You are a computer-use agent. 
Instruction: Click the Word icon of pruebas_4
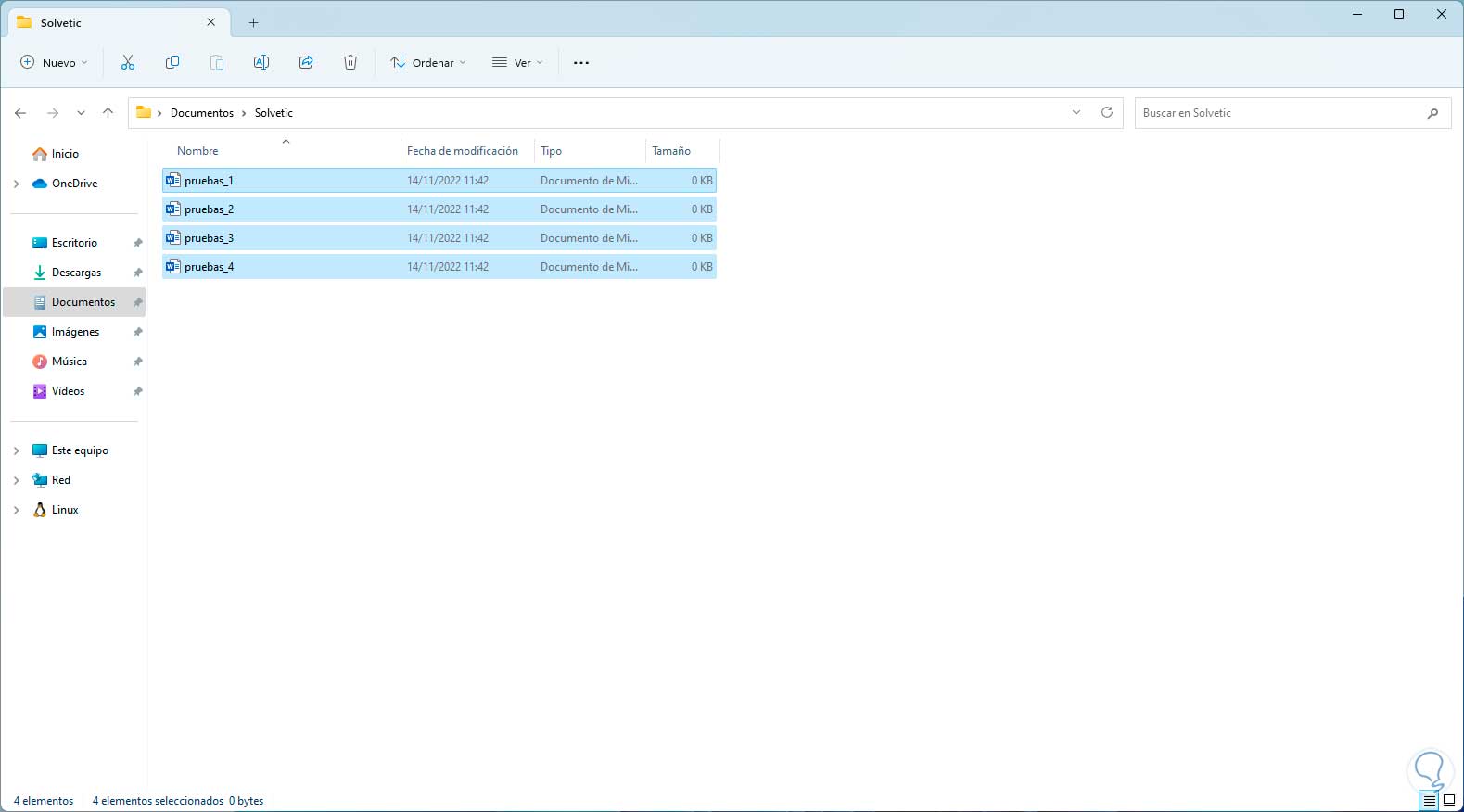172,266
